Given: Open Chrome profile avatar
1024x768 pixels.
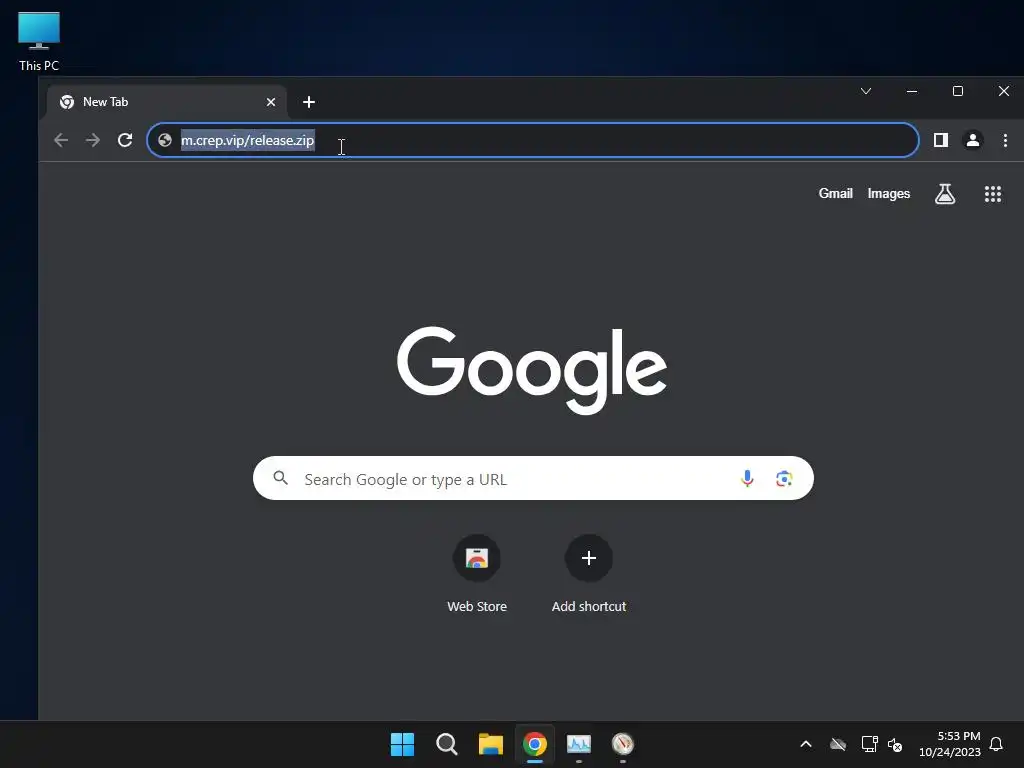Looking at the screenshot, I should coord(972,140).
